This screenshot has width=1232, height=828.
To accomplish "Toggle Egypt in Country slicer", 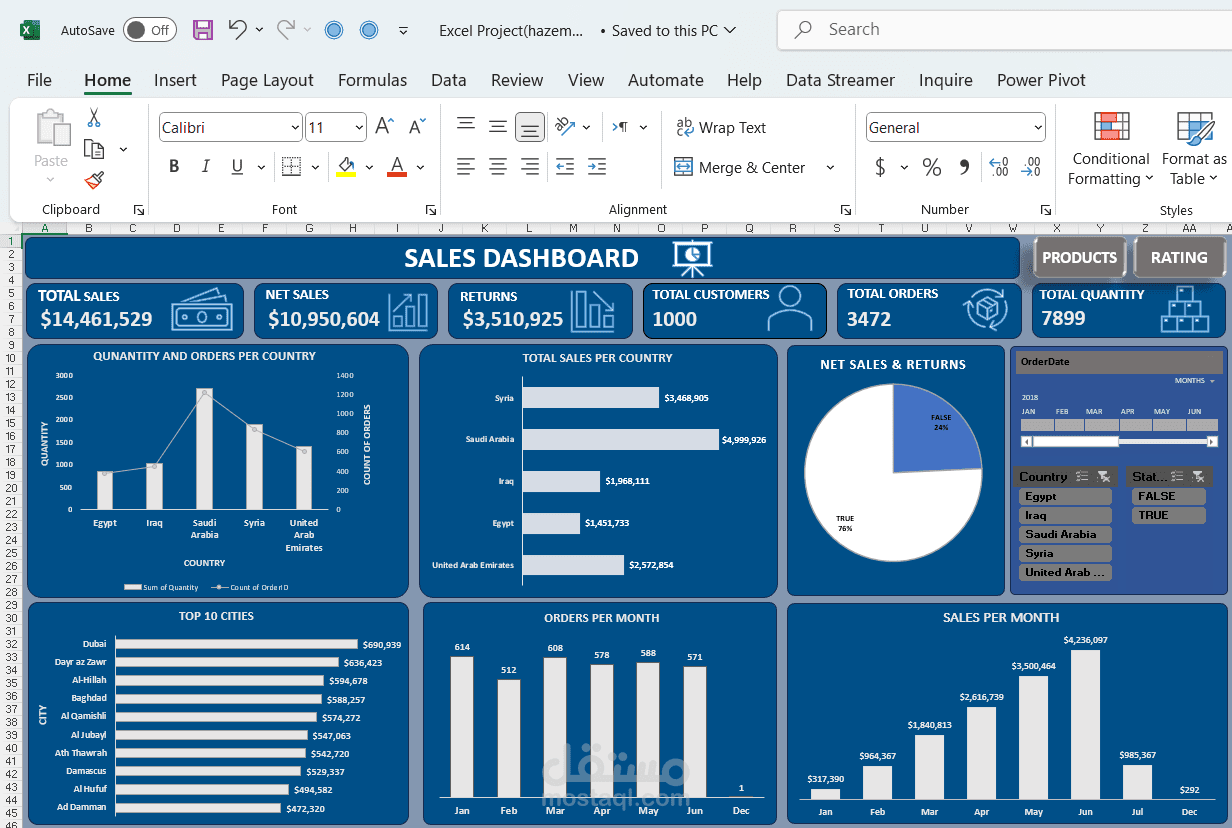I will coord(1065,496).
